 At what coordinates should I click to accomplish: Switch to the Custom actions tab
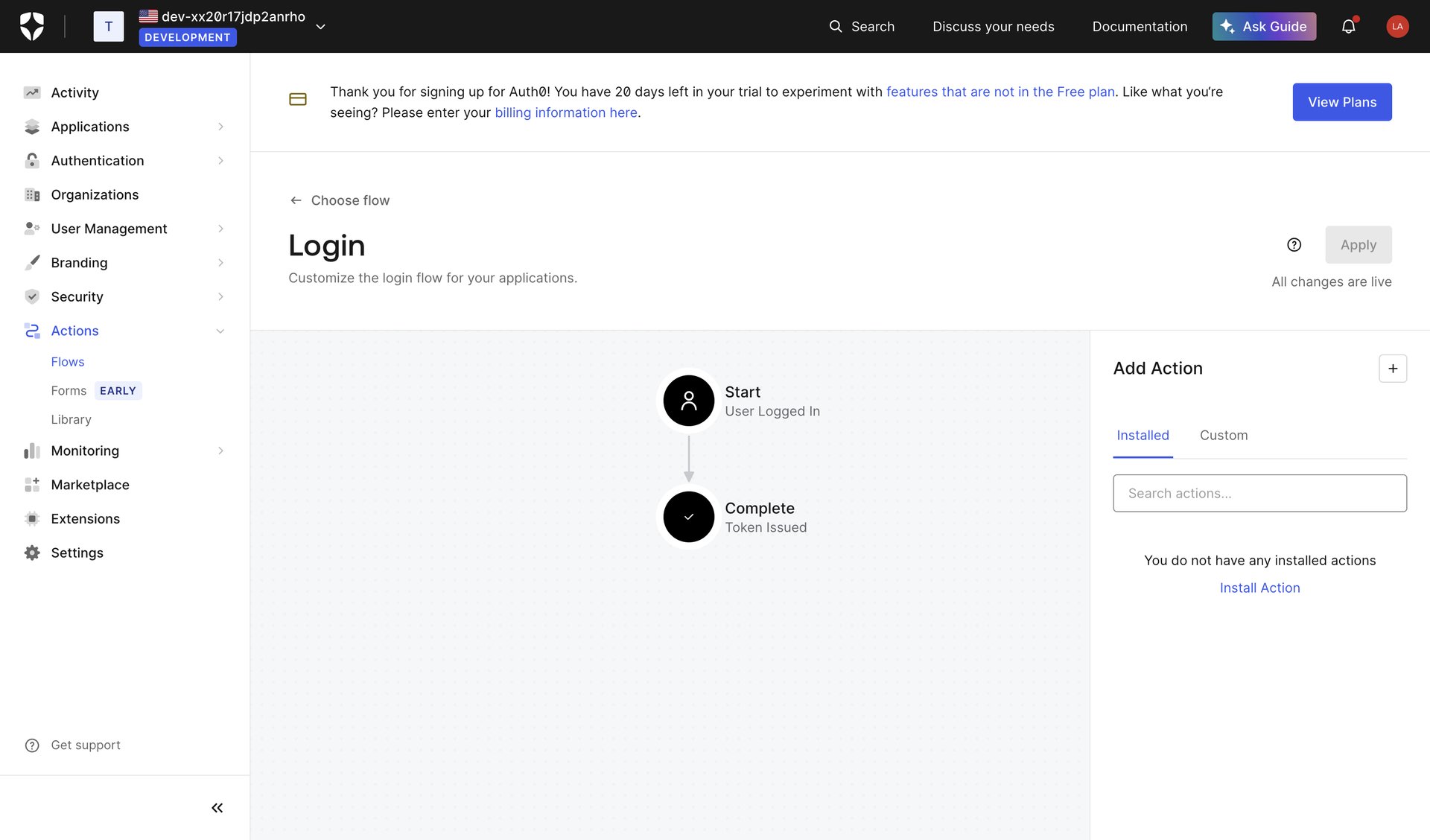click(x=1223, y=435)
